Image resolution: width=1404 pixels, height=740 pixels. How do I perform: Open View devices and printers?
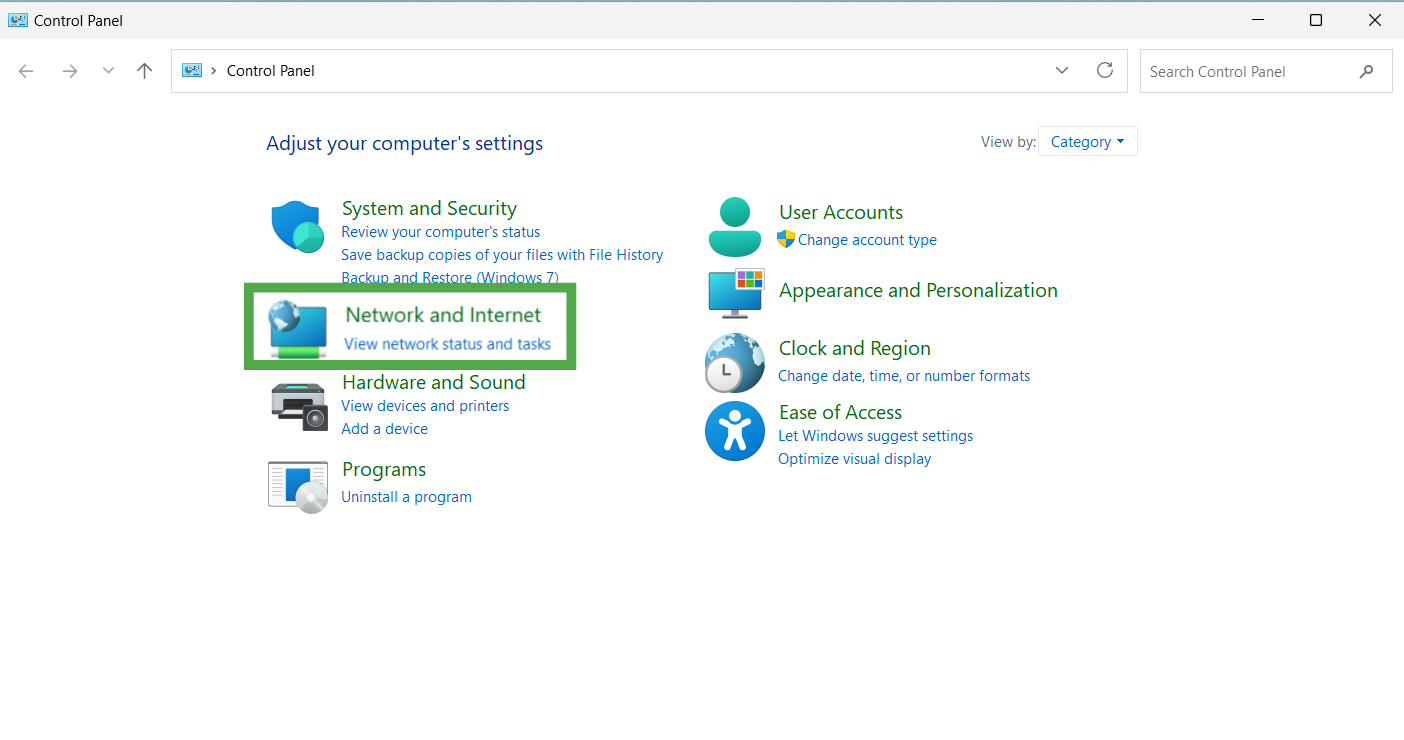tap(425, 406)
